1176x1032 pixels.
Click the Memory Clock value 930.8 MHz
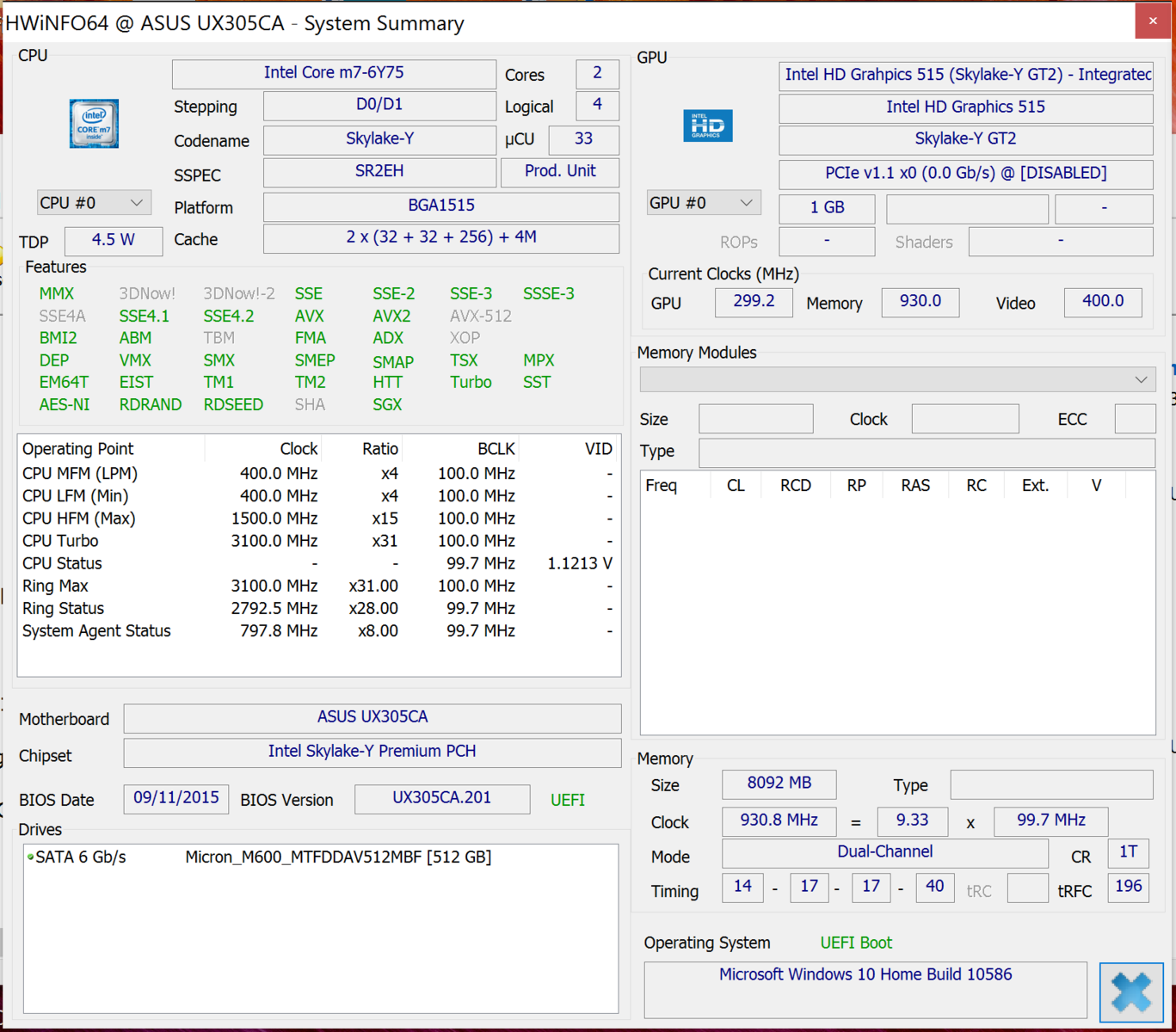click(x=779, y=821)
